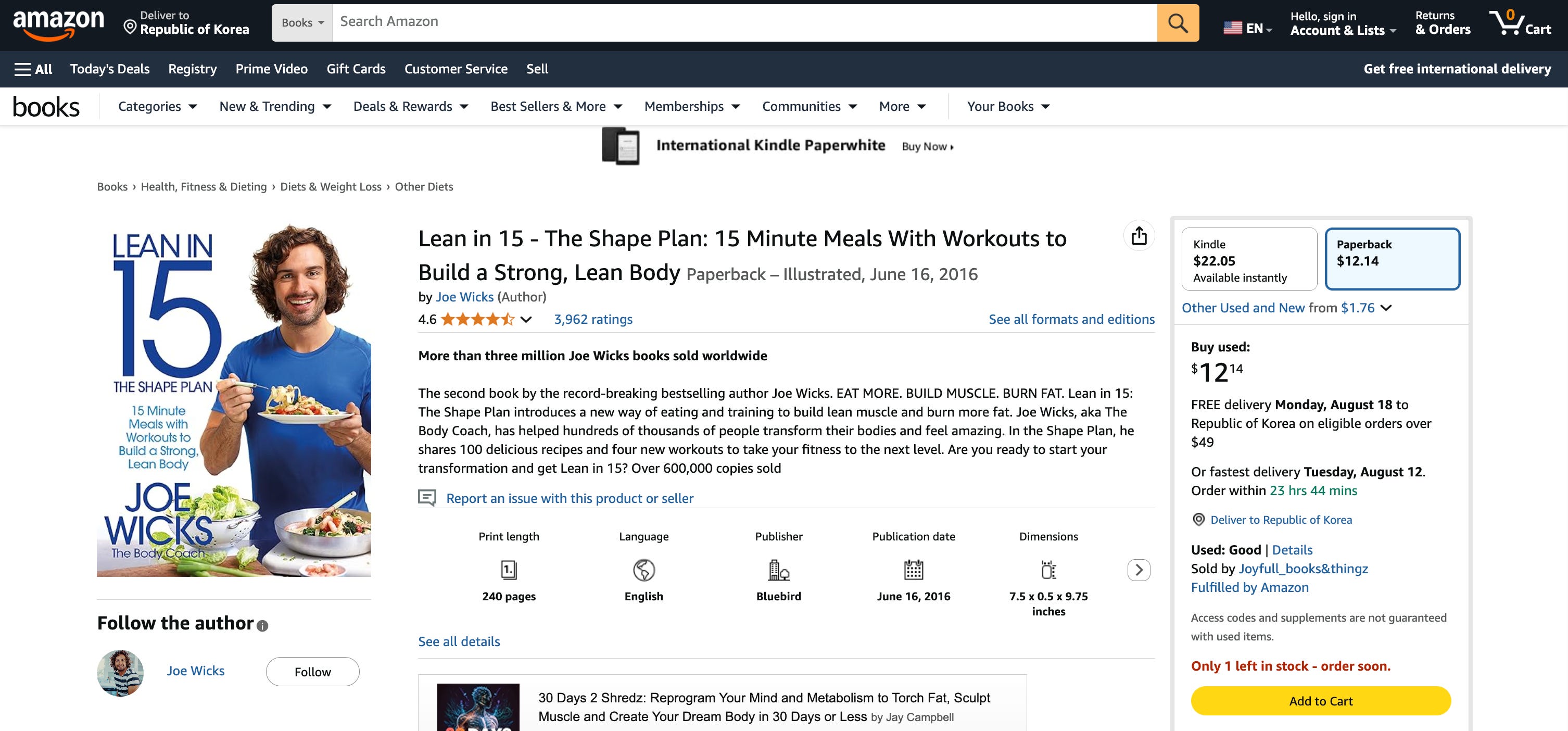Click the share icon beside book title
Screen dimensions: 1568x731
[1139, 235]
